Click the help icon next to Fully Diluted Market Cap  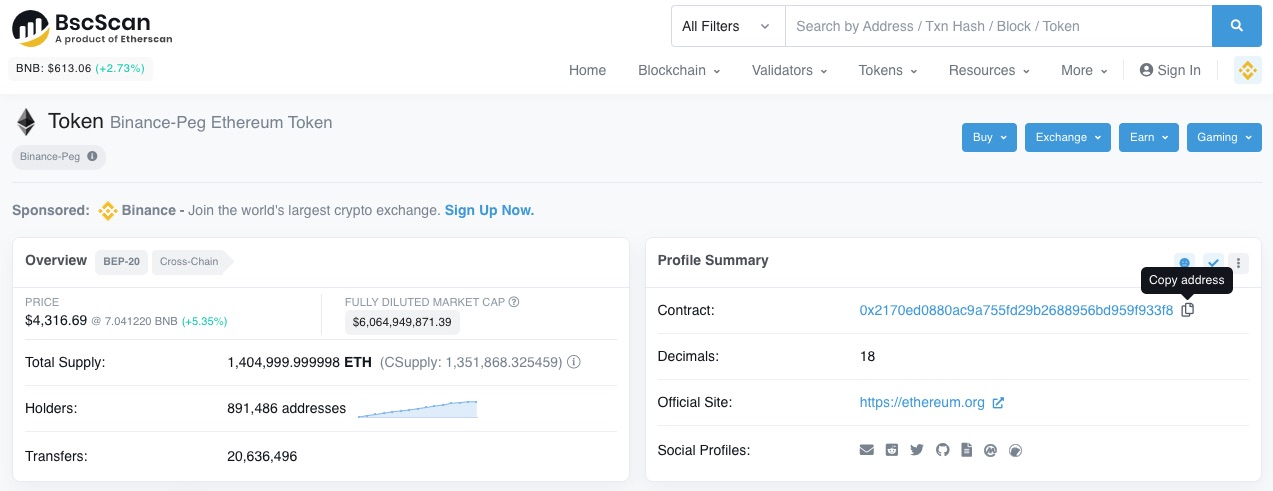click(514, 302)
